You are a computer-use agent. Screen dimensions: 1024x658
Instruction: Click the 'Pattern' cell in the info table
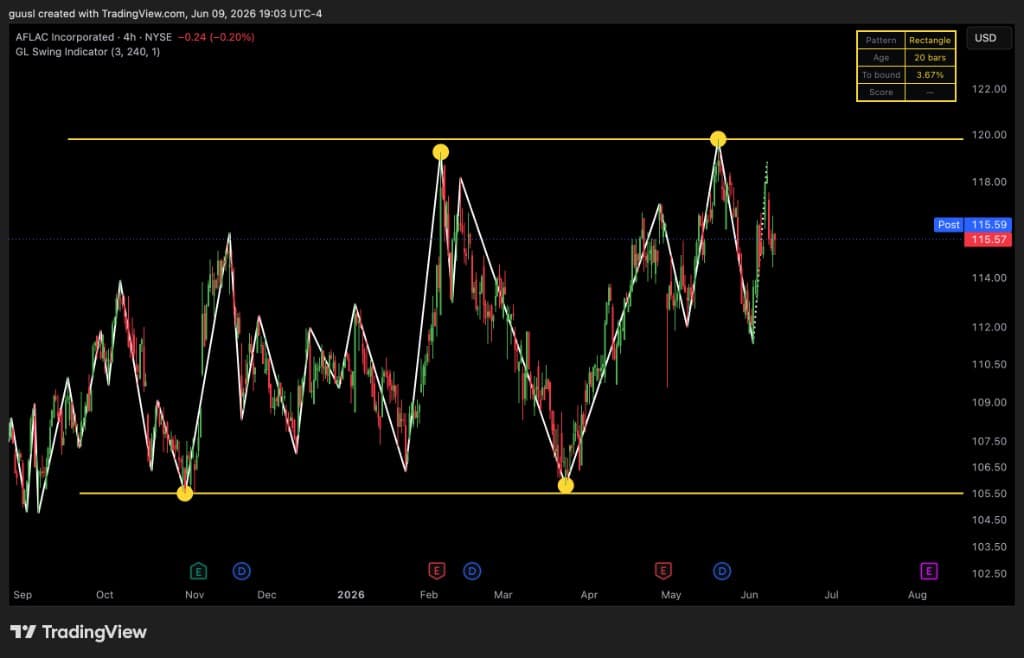click(881, 40)
